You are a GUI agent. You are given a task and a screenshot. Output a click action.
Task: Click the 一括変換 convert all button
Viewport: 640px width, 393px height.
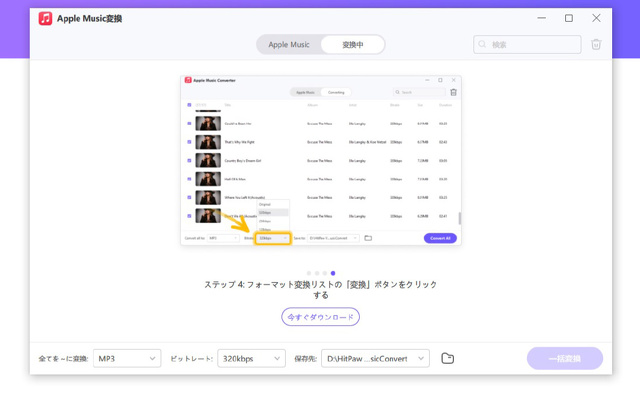[x=565, y=358]
